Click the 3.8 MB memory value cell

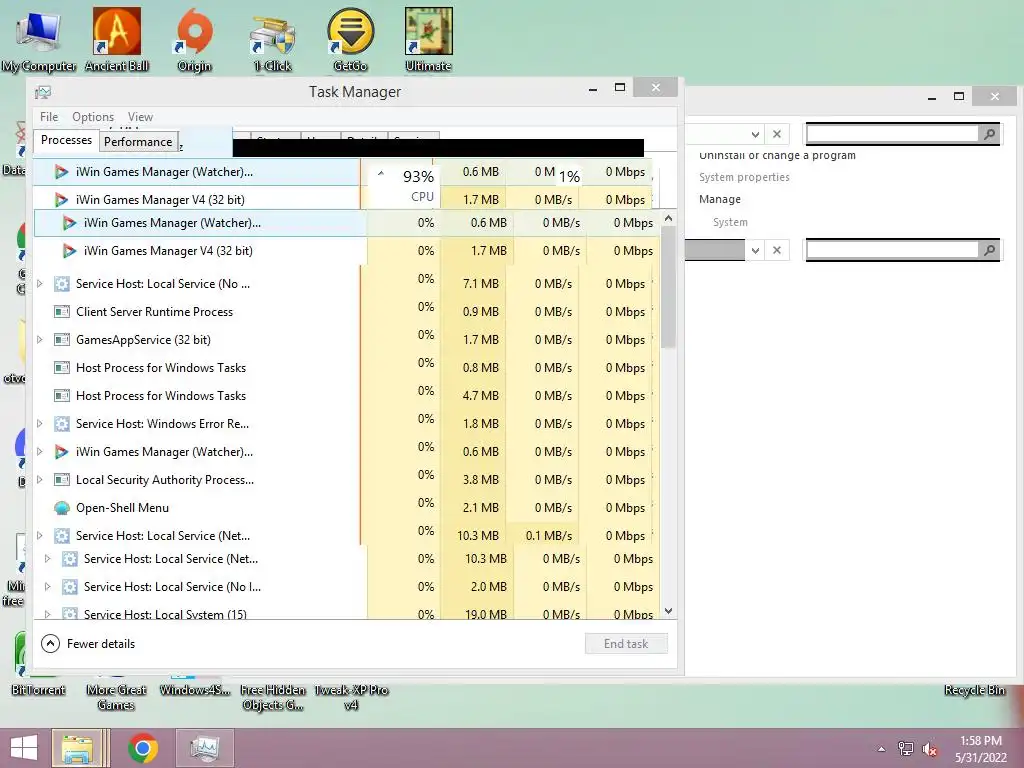tap(474, 479)
